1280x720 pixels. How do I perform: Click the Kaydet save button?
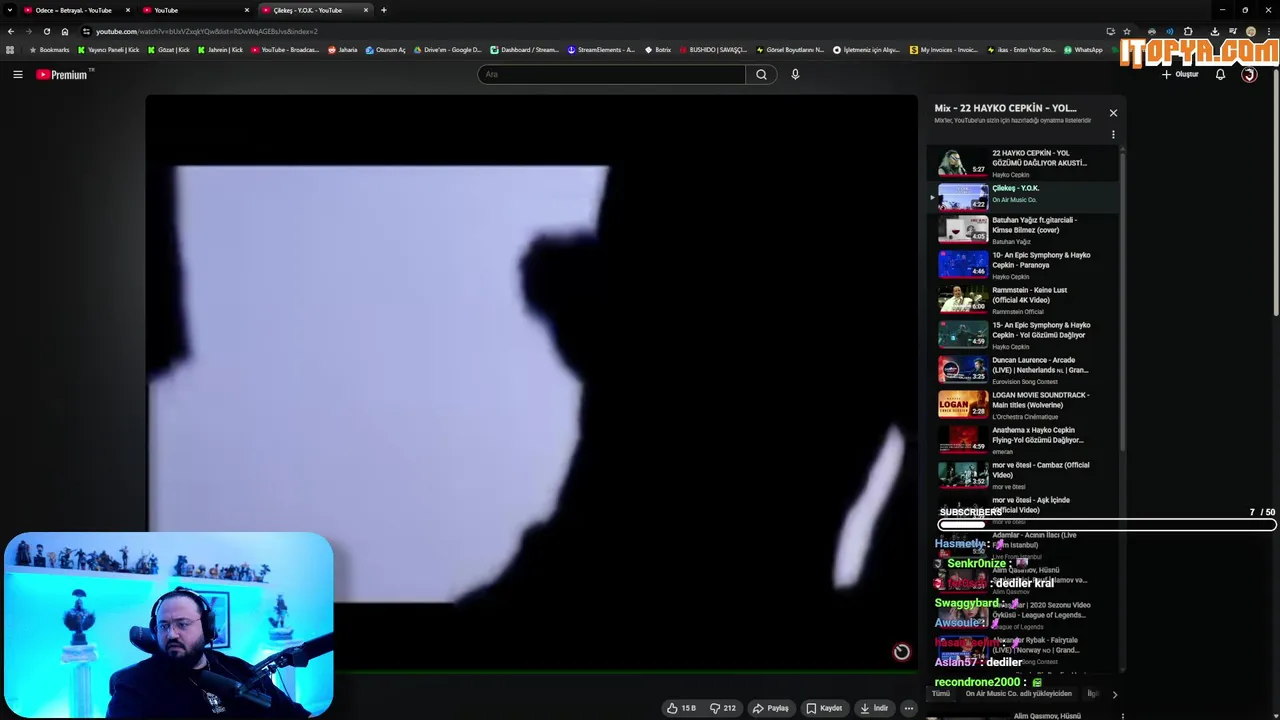click(825, 708)
